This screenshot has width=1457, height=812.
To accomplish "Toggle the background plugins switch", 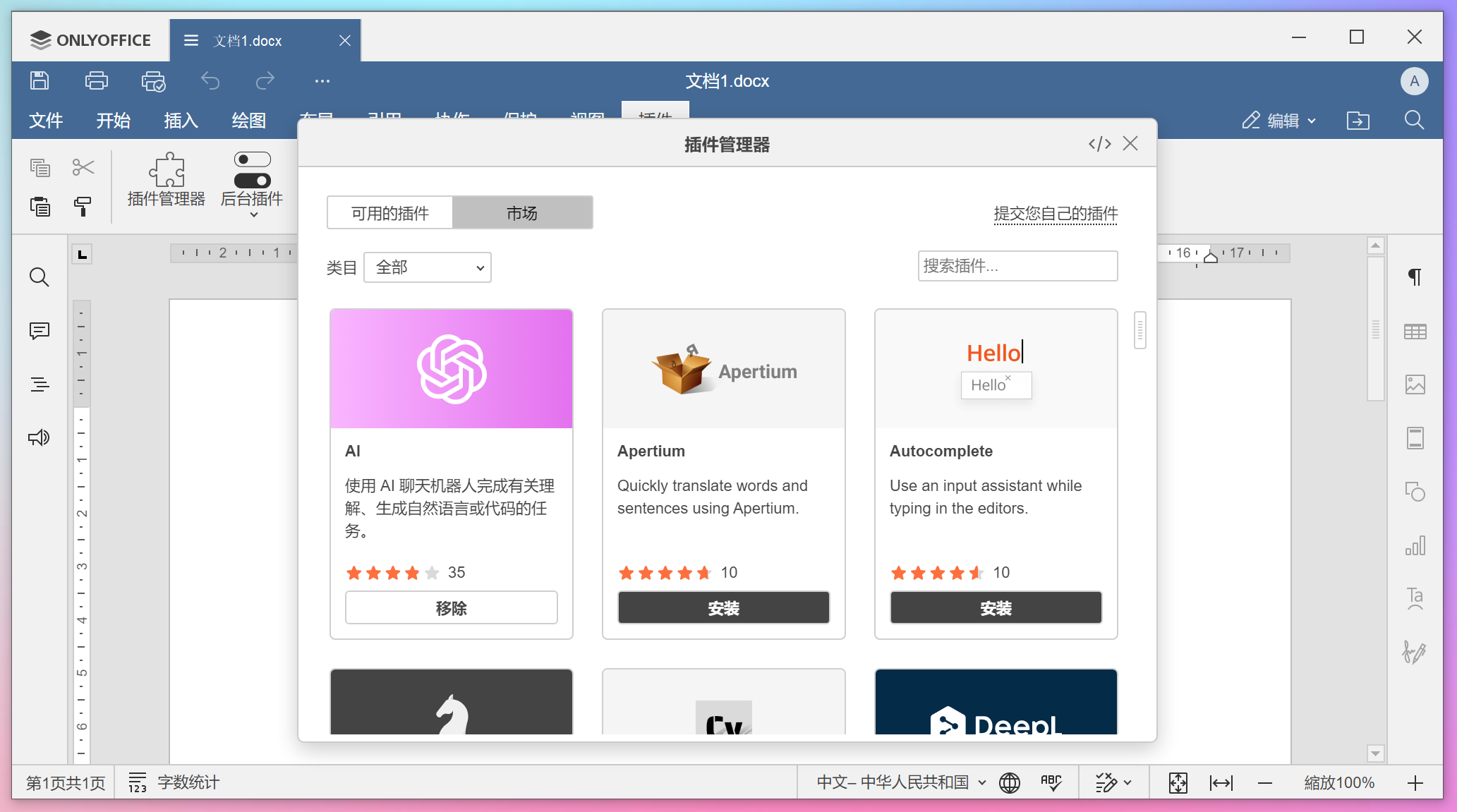I will [252, 170].
